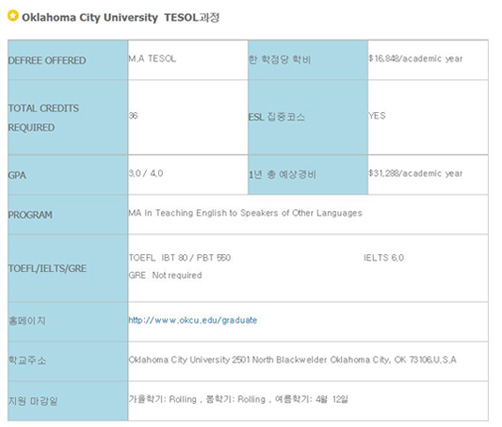The image size is (502, 427).
Task: Select the TOTAL CREDITS REQUIRED label
Action: click(x=43, y=118)
